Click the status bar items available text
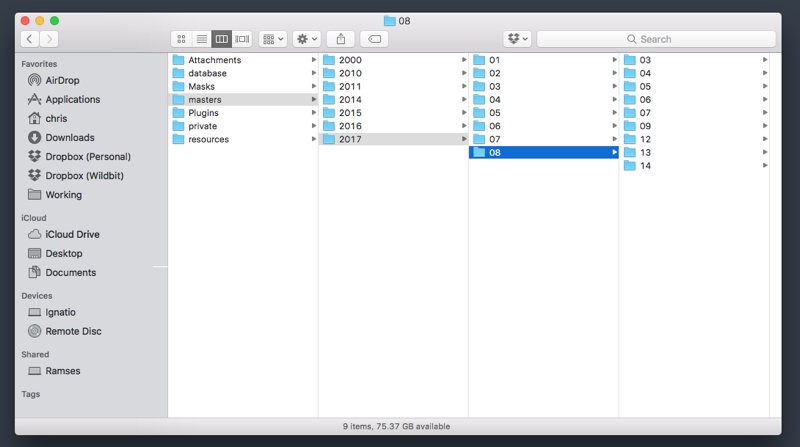This screenshot has height=447, width=800. click(396, 427)
